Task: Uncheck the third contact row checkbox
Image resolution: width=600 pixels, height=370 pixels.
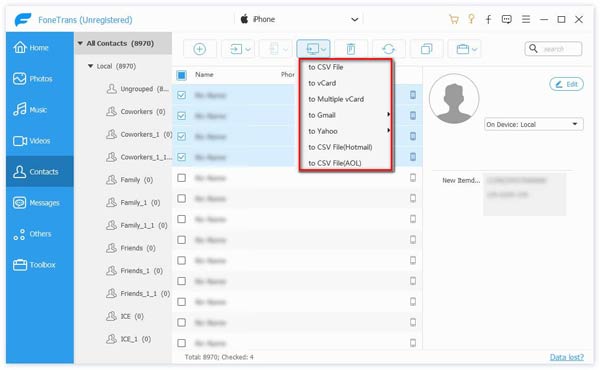Action: click(x=181, y=136)
